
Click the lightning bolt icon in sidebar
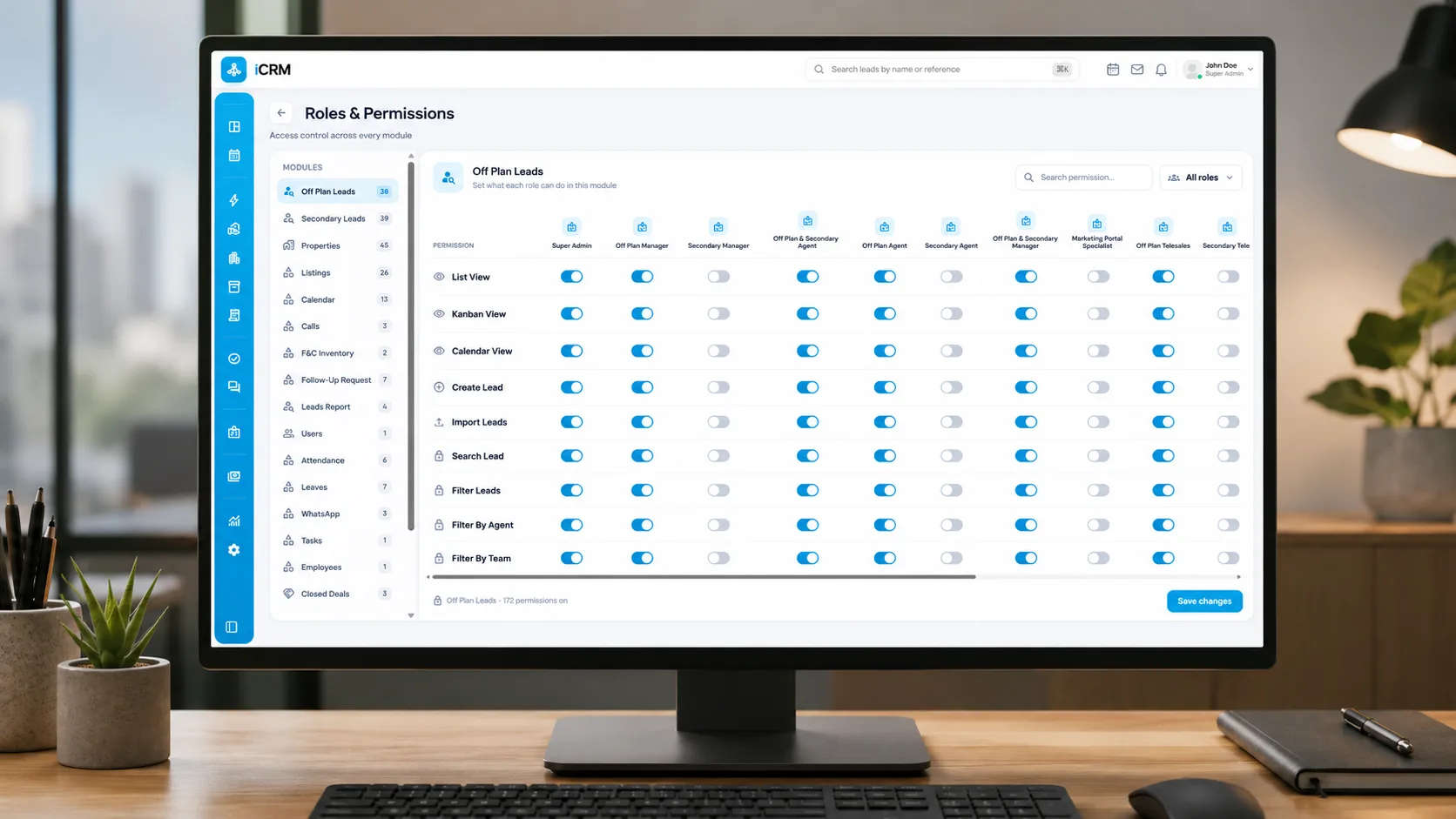tap(234, 200)
